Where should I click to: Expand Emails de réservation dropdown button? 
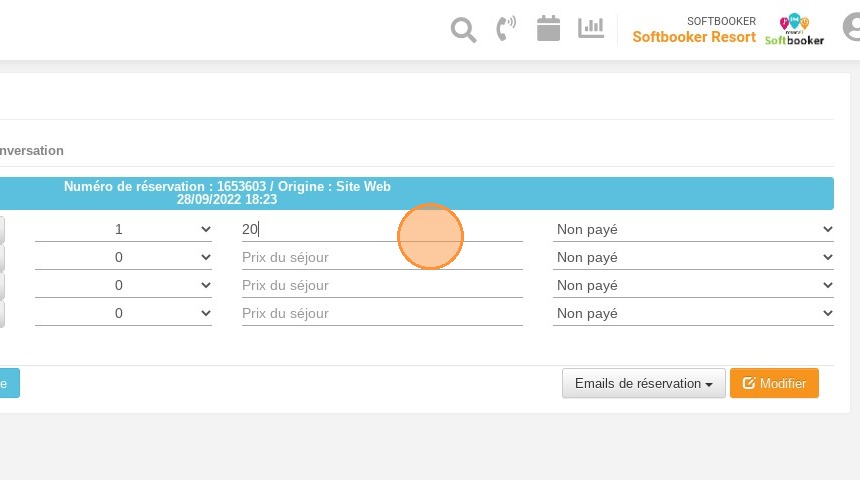(x=643, y=383)
